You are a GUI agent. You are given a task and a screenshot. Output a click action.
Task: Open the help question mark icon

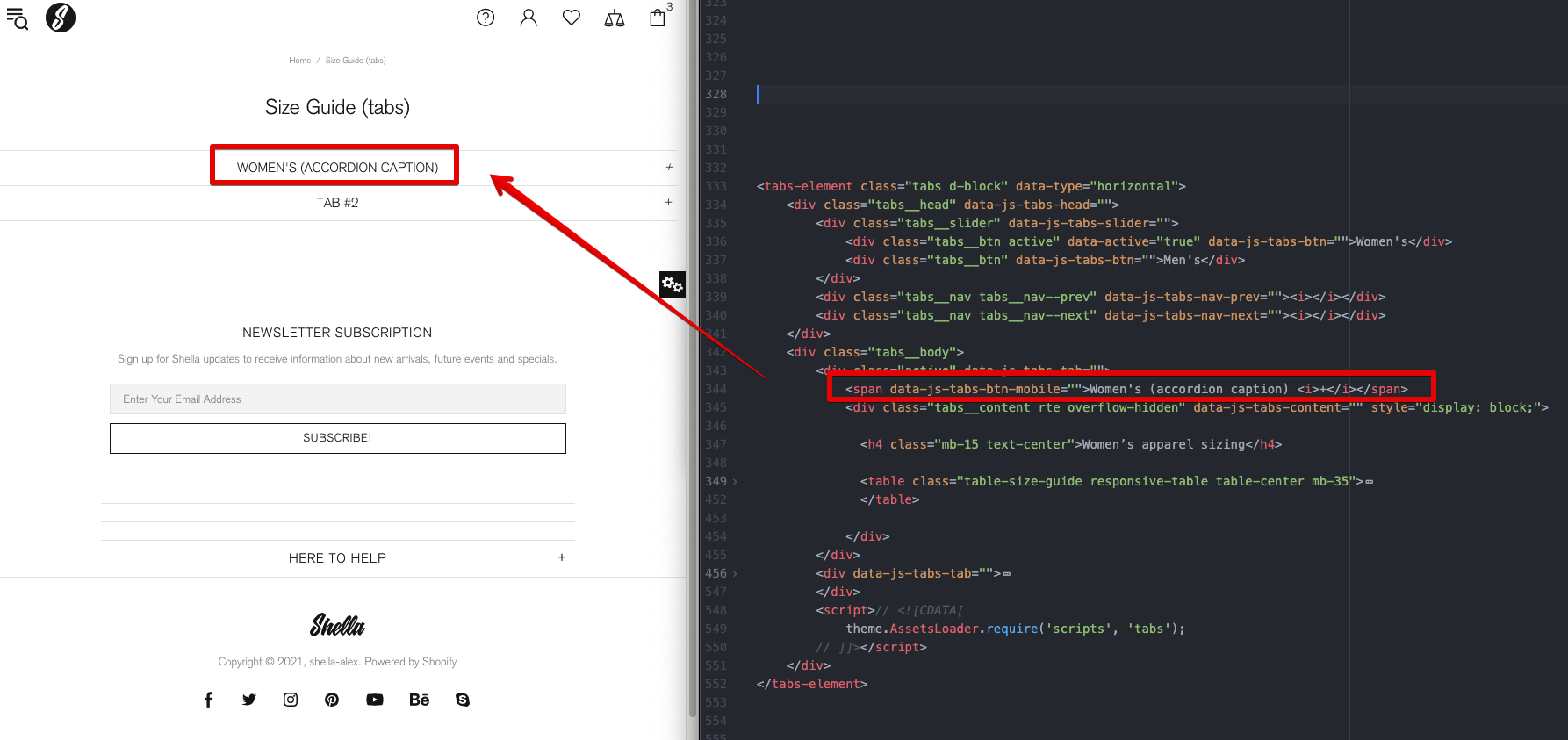pos(486,18)
